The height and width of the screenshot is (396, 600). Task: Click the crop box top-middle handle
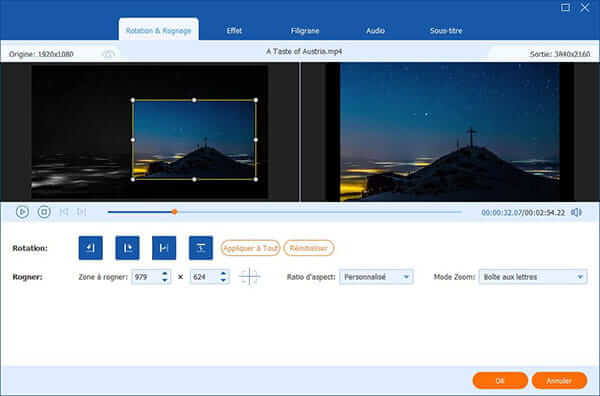click(194, 100)
